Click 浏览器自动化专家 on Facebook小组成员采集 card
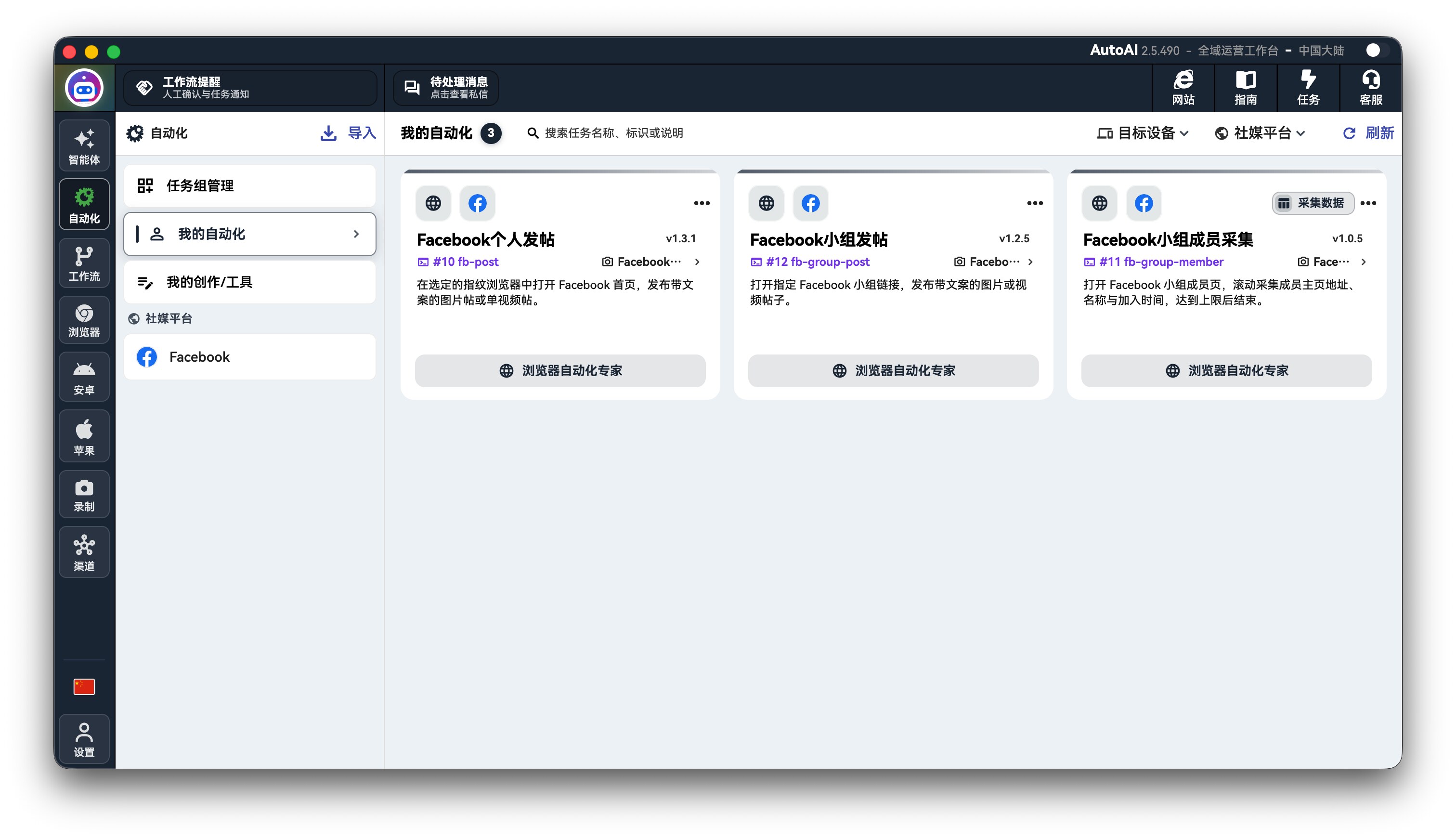This screenshot has width=1456, height=840. click(1226, 370)
